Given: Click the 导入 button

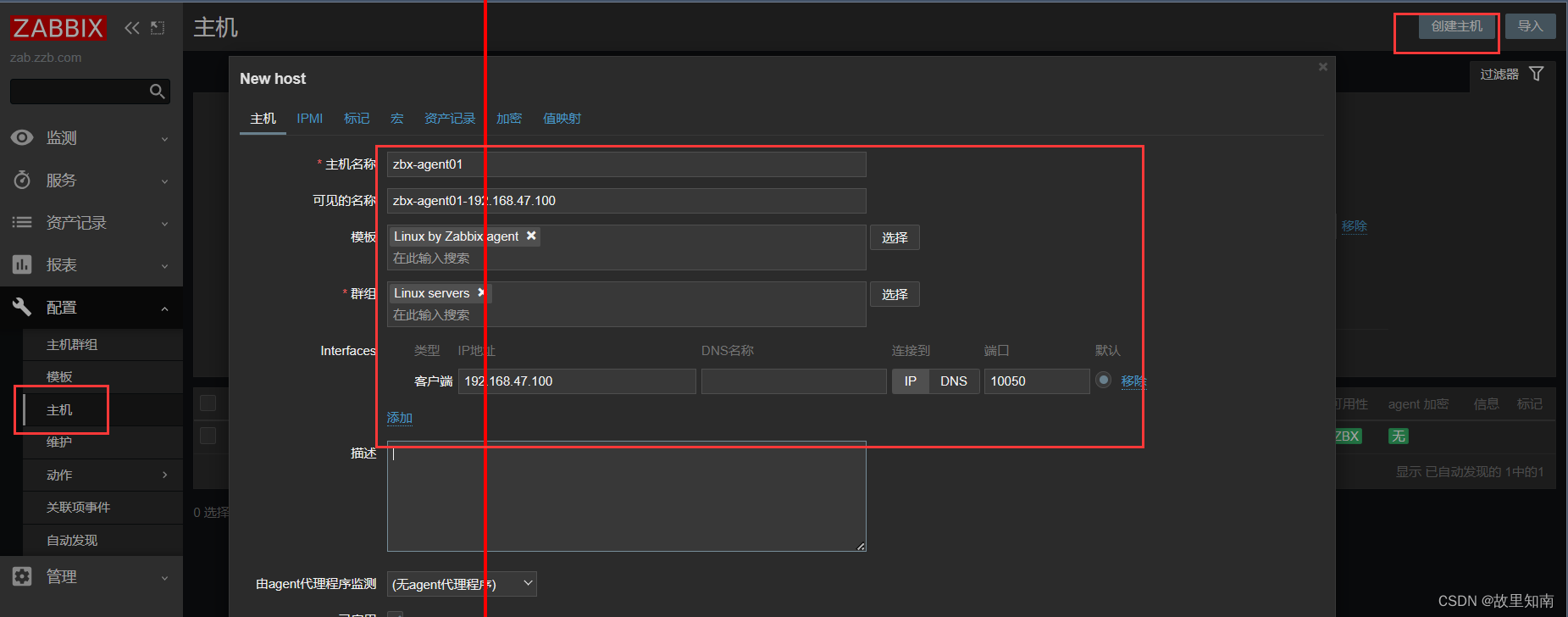Looking at the screenshot, I should click(x=1530, y=26).
